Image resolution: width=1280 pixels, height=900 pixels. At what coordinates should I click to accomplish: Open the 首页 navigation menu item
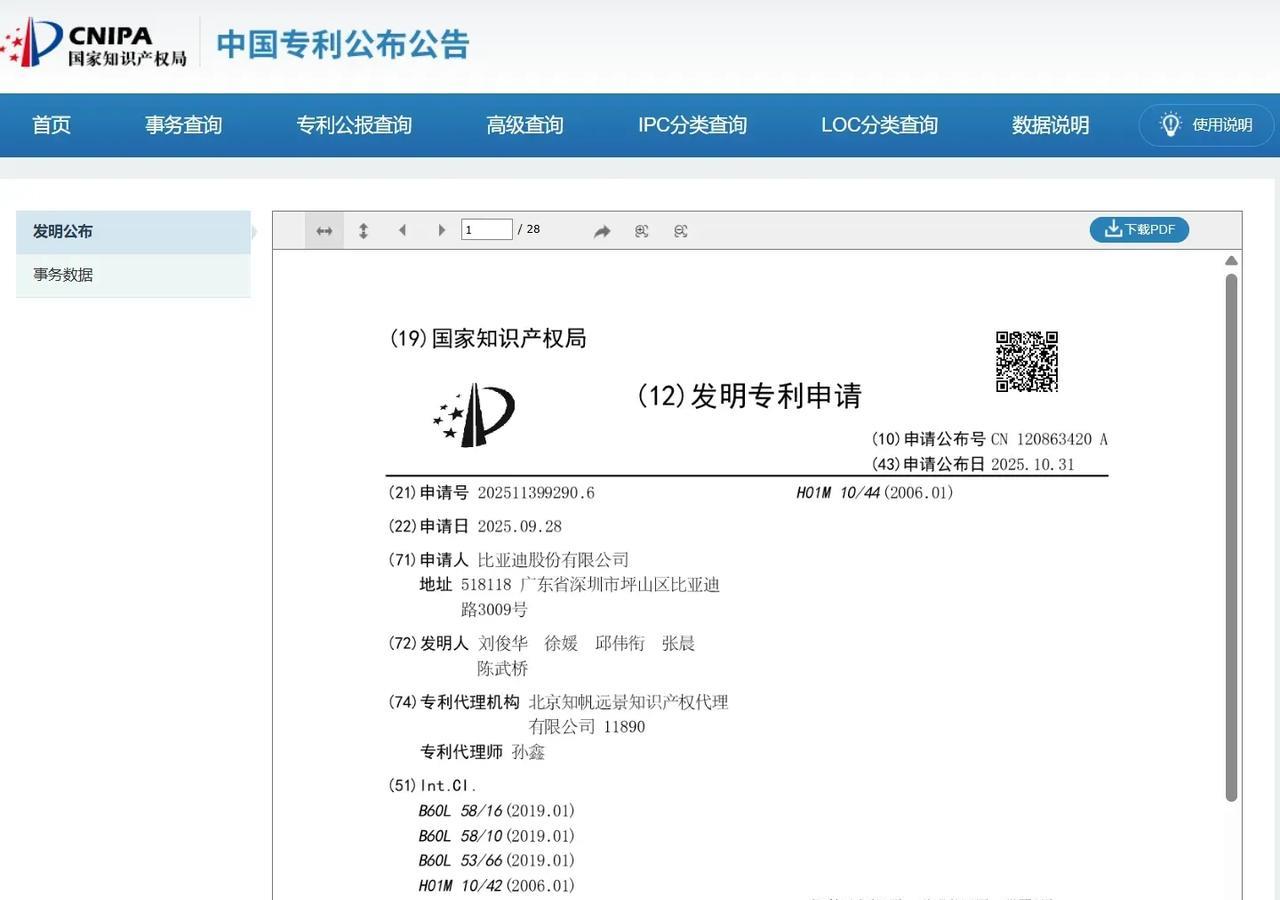click(51, 125)
